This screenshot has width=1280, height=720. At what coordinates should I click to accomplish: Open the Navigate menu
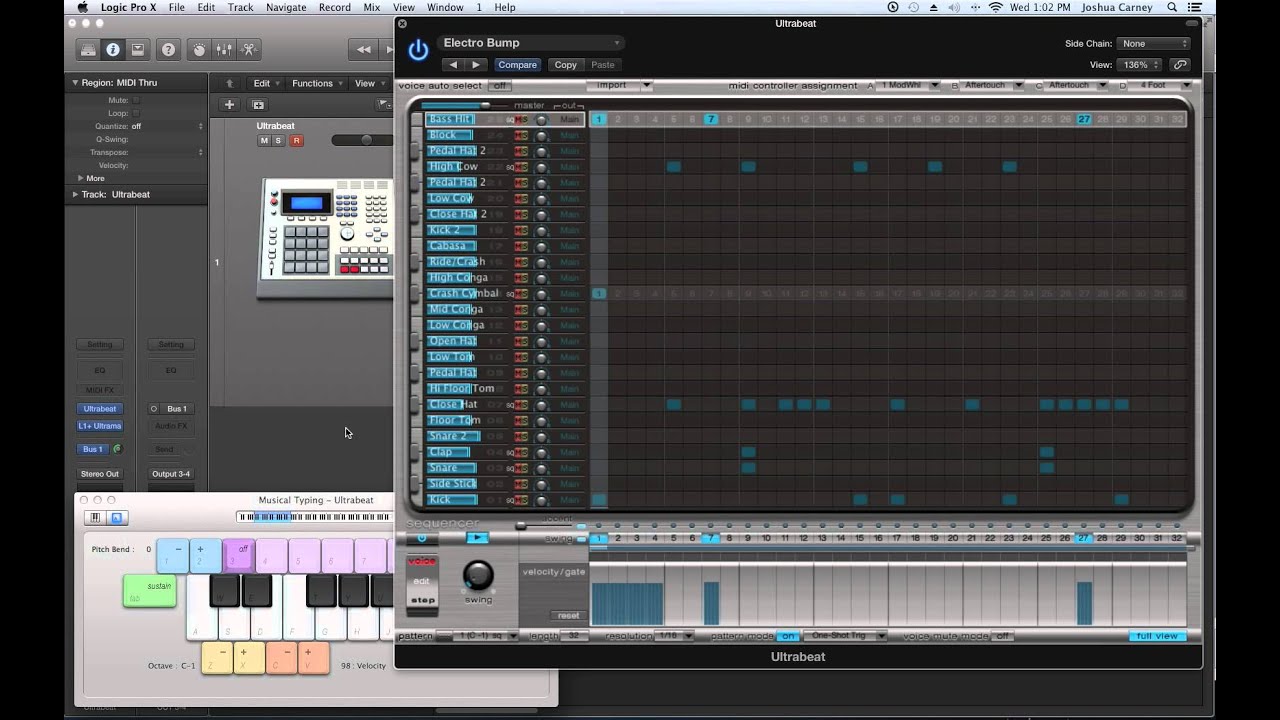(x=286, y=7)
